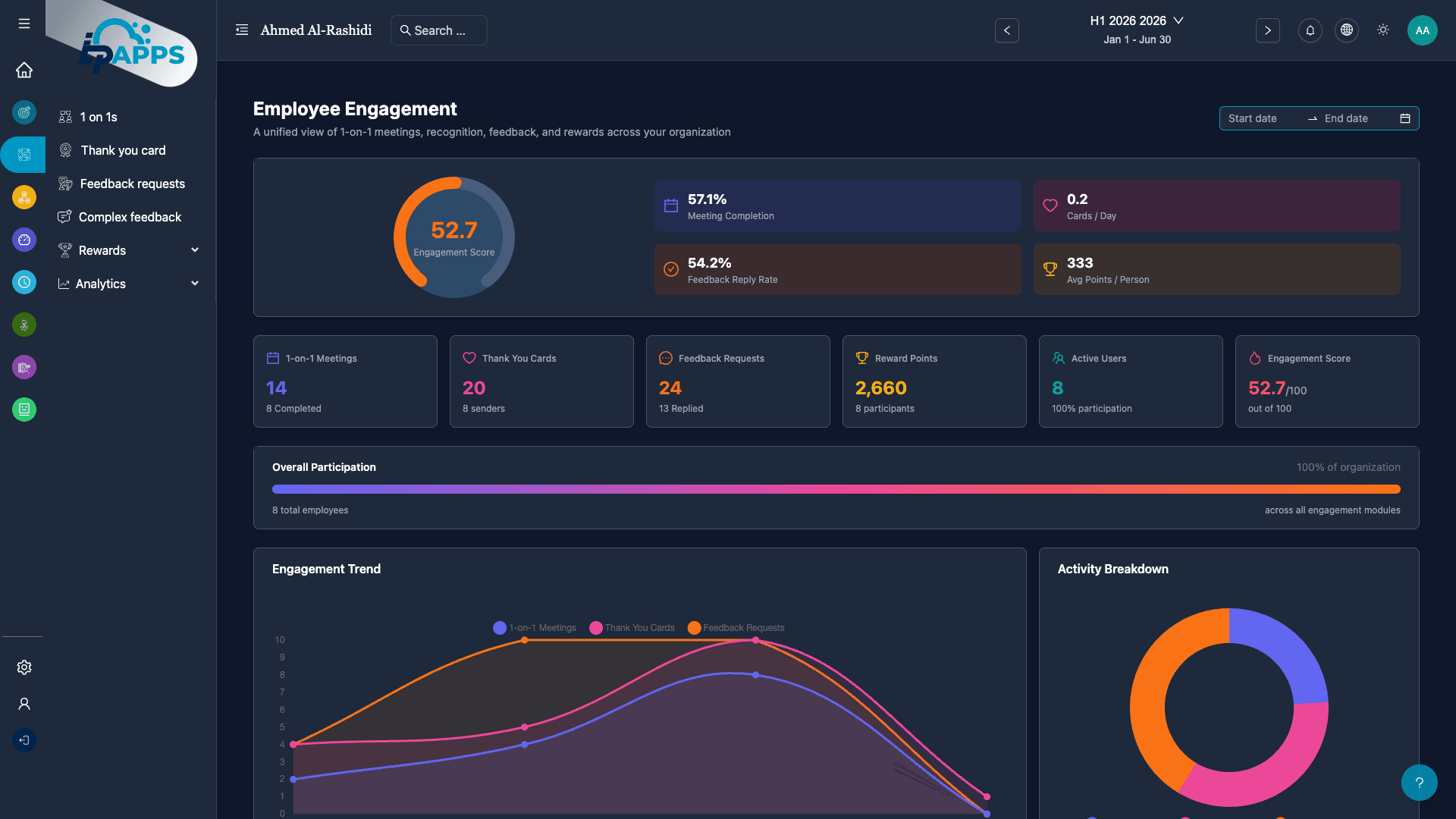This screenshot has width=1456, height=819.
Task: Click the globe language icon
Action: pyautogui.click(x=1346, y=30)
